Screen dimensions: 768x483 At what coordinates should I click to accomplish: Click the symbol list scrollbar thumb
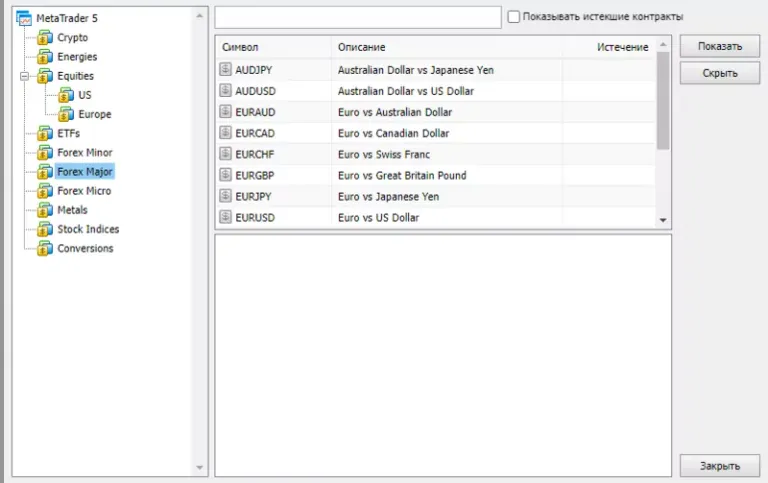point(663,100)
